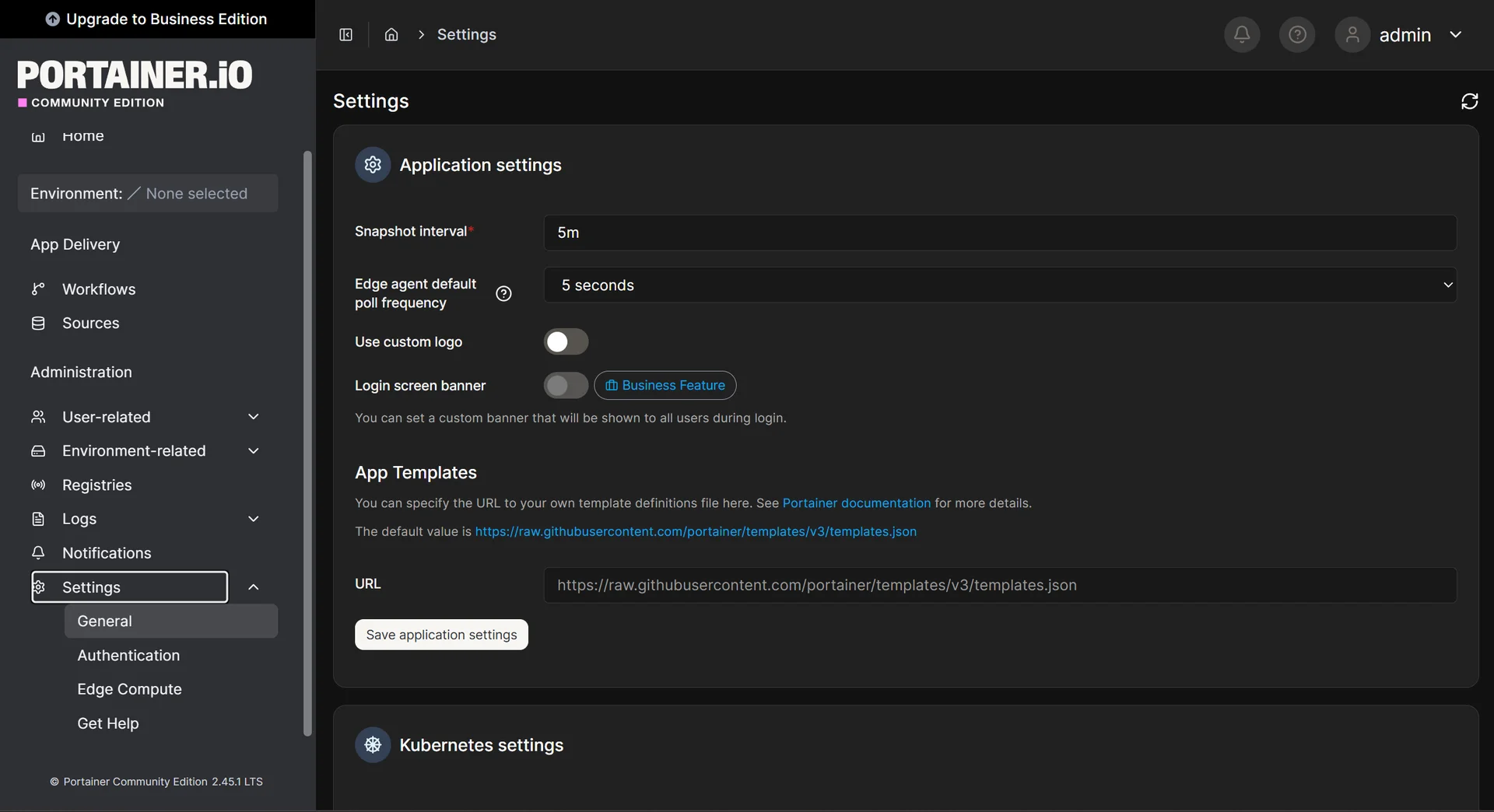The height and width of the screenshot is (812, 1494).
Task: Click Save application settings button
Action: (441, 635)
